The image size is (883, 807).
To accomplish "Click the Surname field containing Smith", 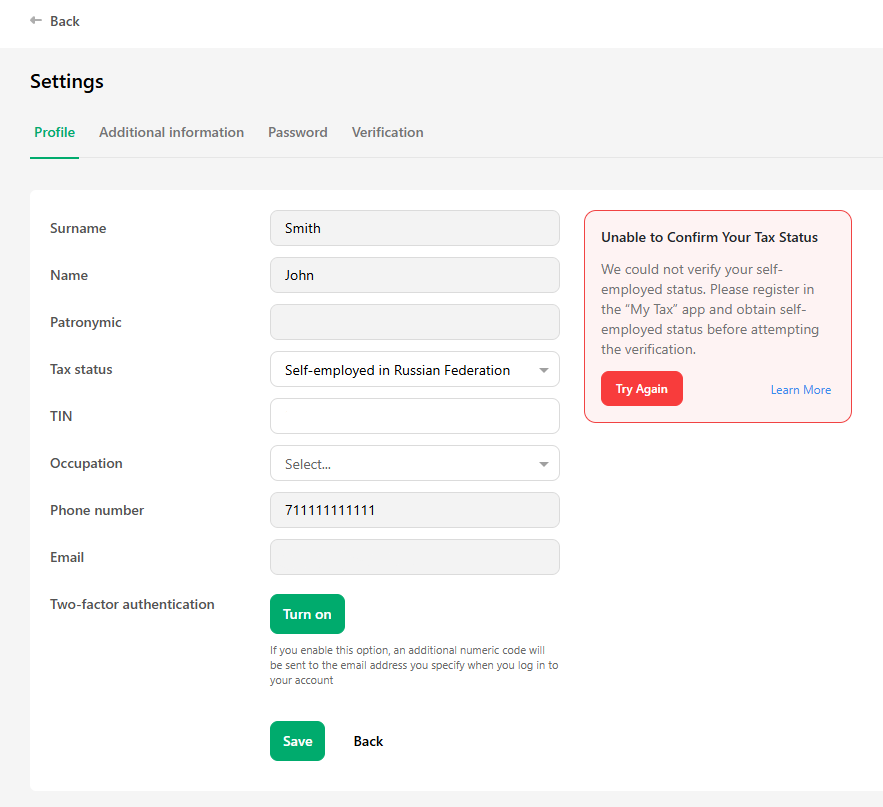I will point(415,228).
